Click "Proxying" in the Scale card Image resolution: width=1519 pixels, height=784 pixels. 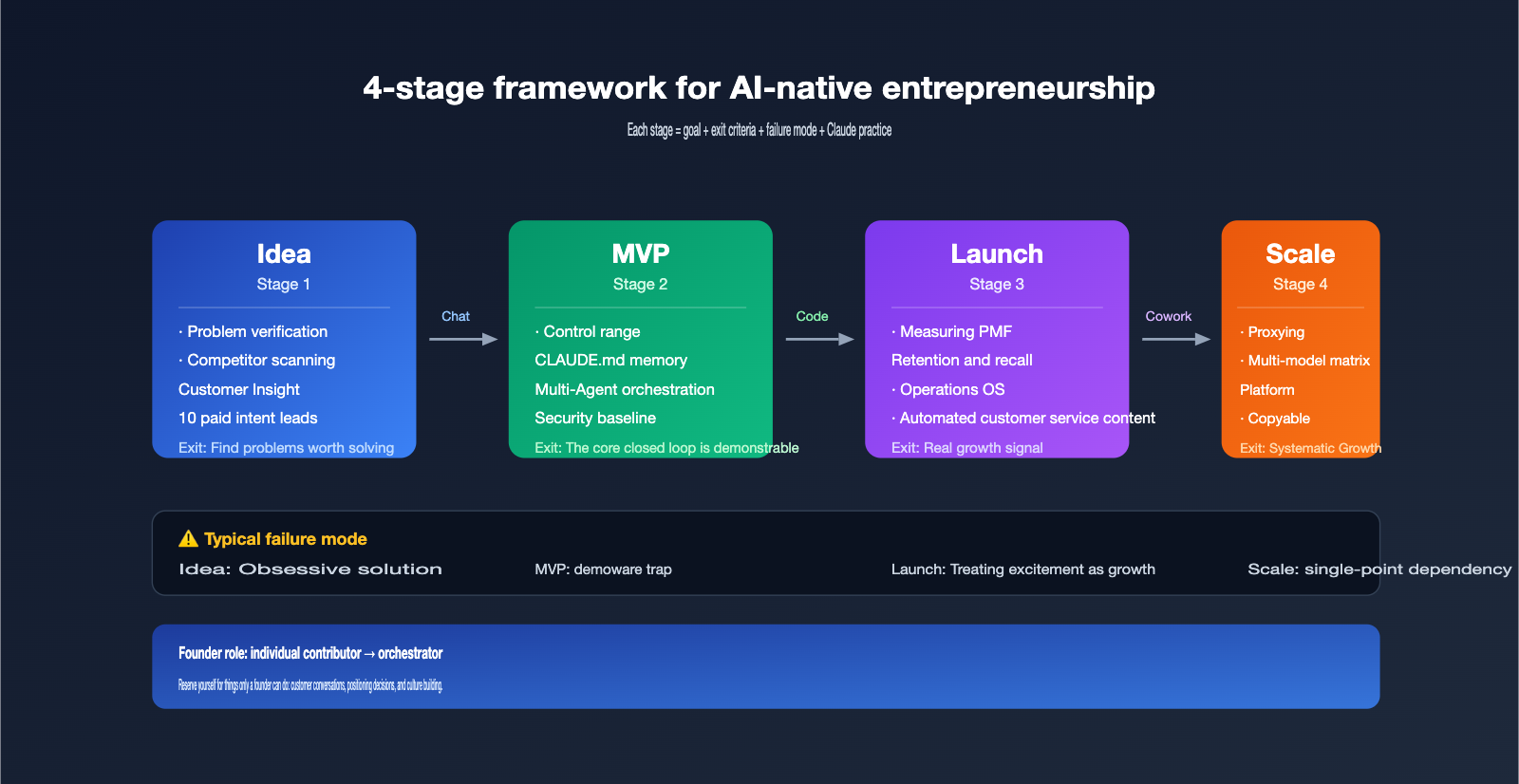pyautogui.click(x=1276, y=332)
